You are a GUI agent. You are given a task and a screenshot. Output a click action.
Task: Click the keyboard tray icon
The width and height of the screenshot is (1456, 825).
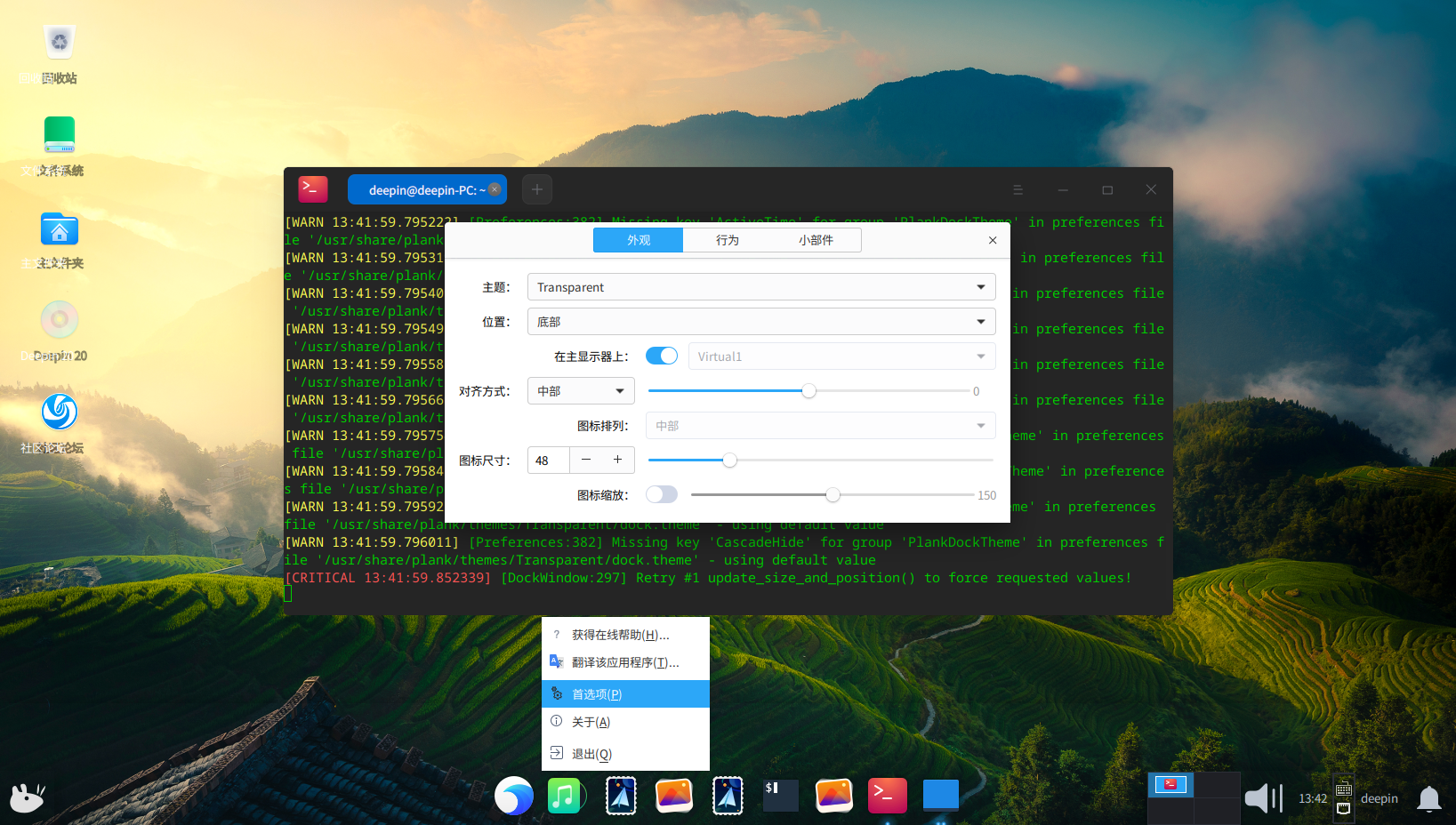(x=1344, y=789)
